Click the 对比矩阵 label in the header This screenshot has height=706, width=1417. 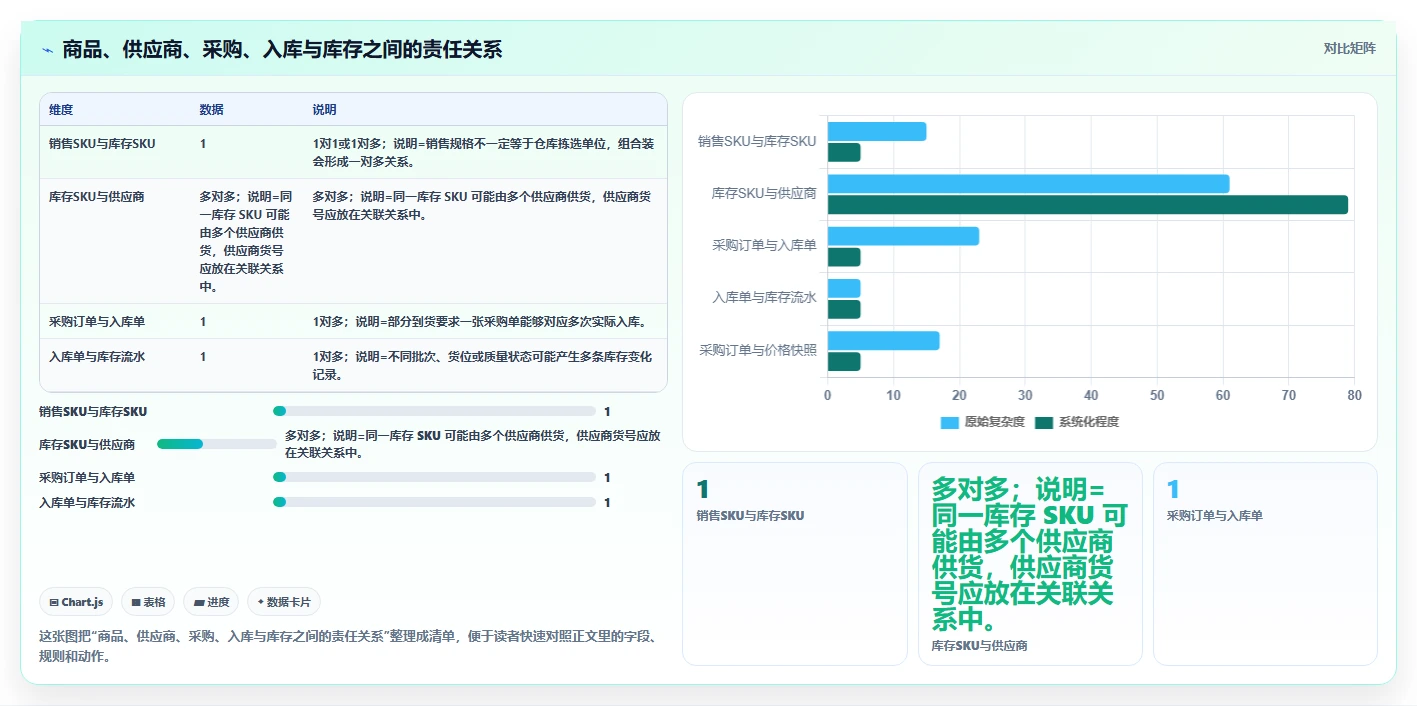pyautogui.click(x=1349, y=49)
